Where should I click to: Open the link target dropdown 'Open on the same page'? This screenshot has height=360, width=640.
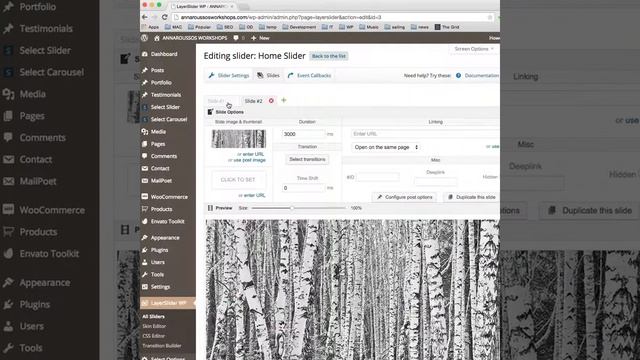pyautogui.click(x=386, y=147)
